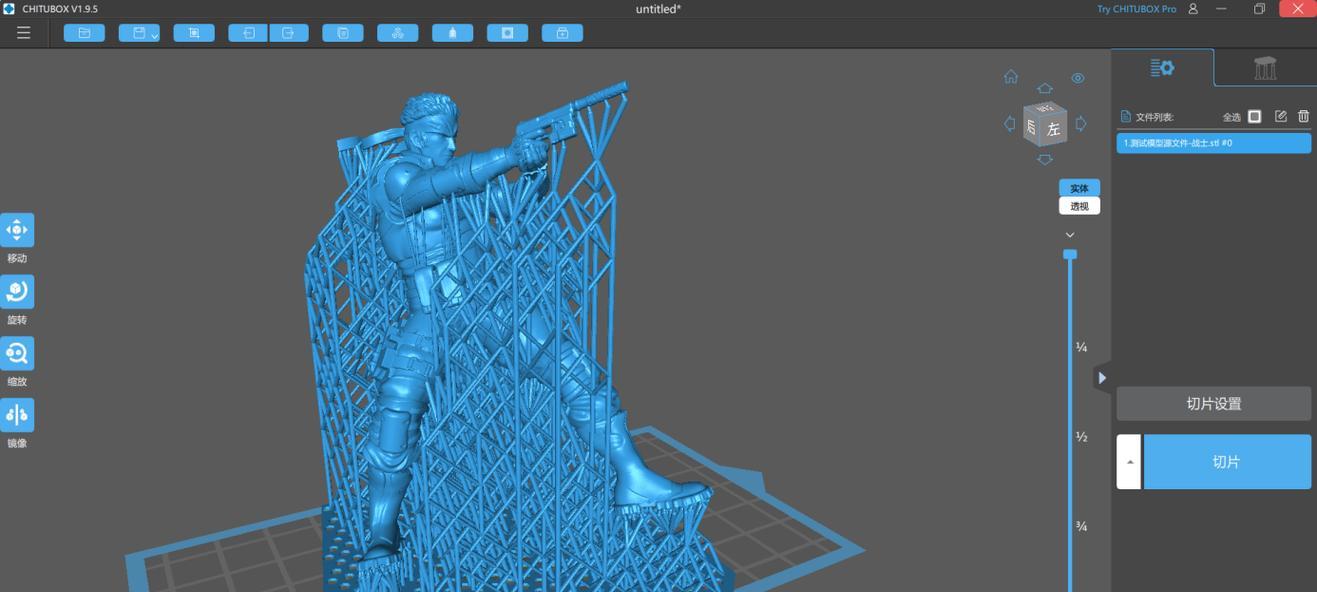Click the edit file list icon
This screenshot has height=592, width=1317.
point(1281,117)
